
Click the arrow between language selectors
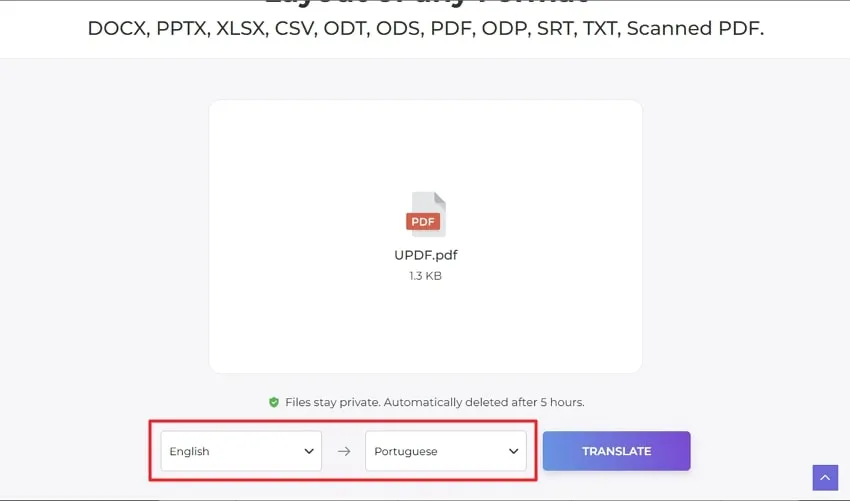tap(344, 451)
